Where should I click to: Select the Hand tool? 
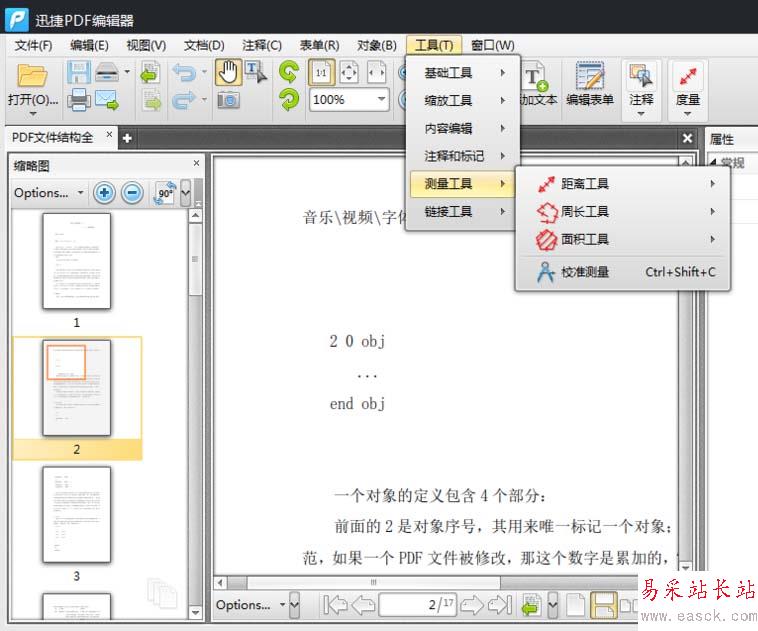pos(228,73)
